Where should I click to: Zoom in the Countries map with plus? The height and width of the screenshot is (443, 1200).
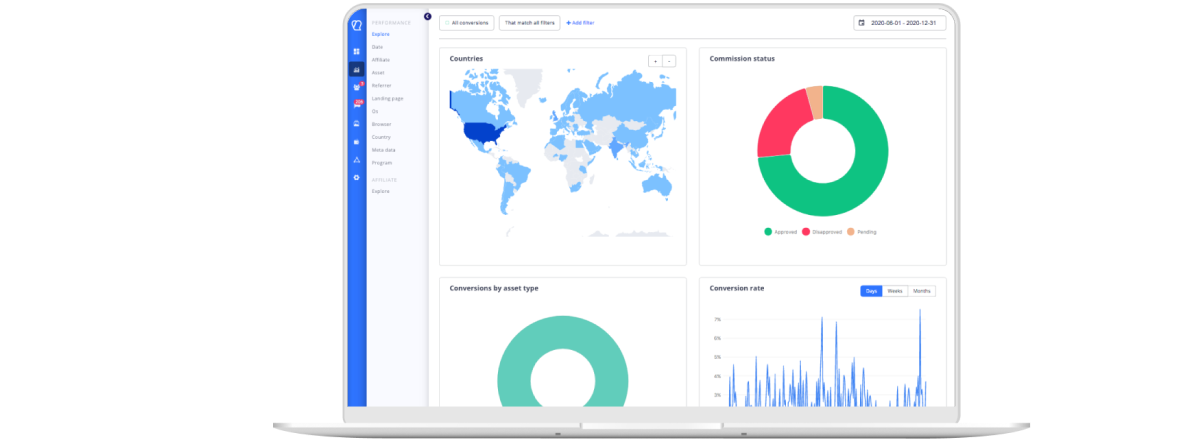tap(655, 61)
